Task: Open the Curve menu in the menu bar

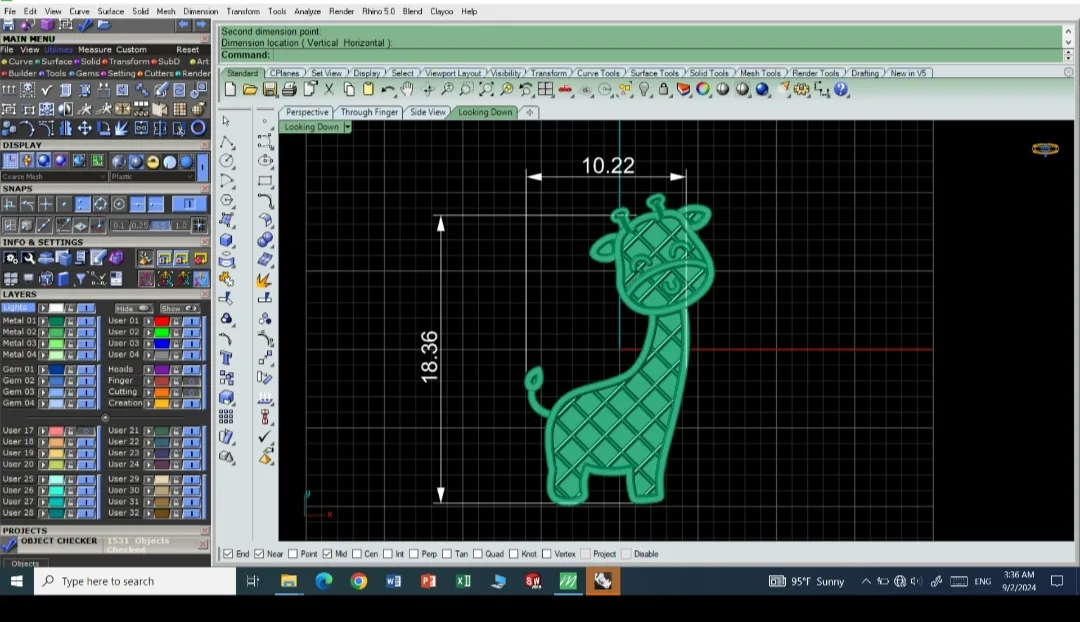Action: [x=79, y=11]
